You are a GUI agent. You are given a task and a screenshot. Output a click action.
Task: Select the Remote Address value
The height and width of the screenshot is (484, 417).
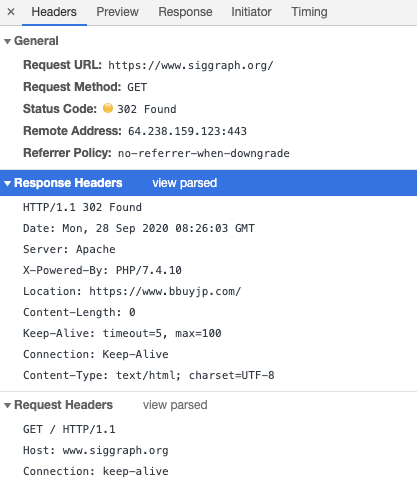(187, 131)
